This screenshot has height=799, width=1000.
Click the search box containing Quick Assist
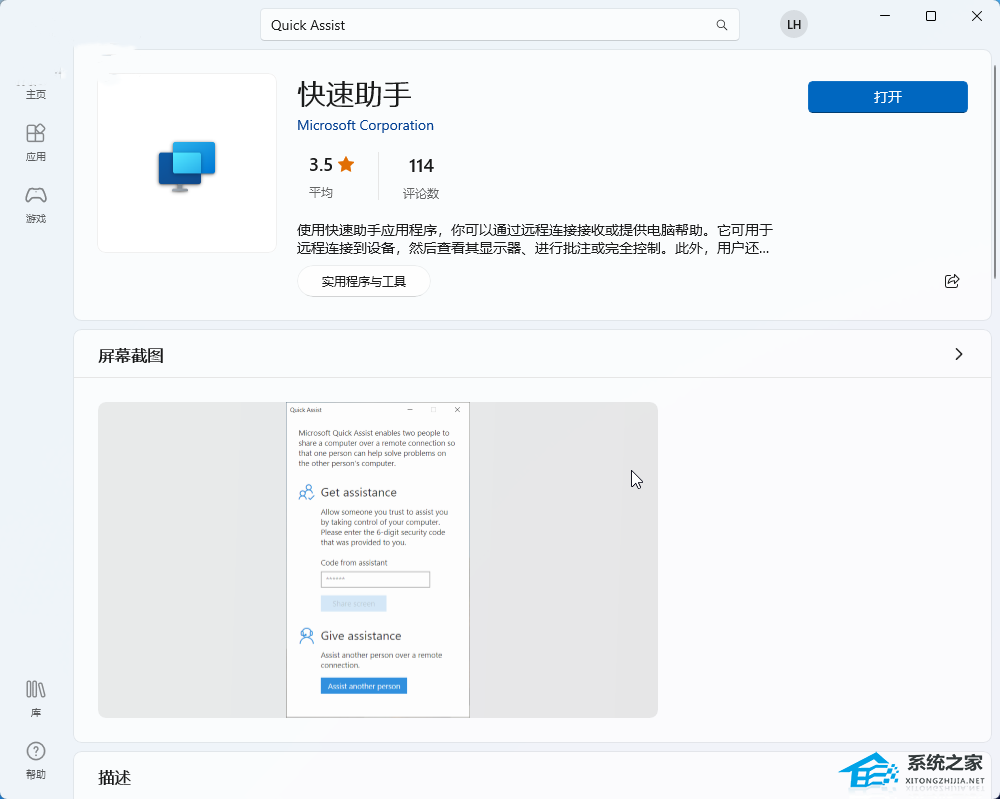click(x=490, y=25)
